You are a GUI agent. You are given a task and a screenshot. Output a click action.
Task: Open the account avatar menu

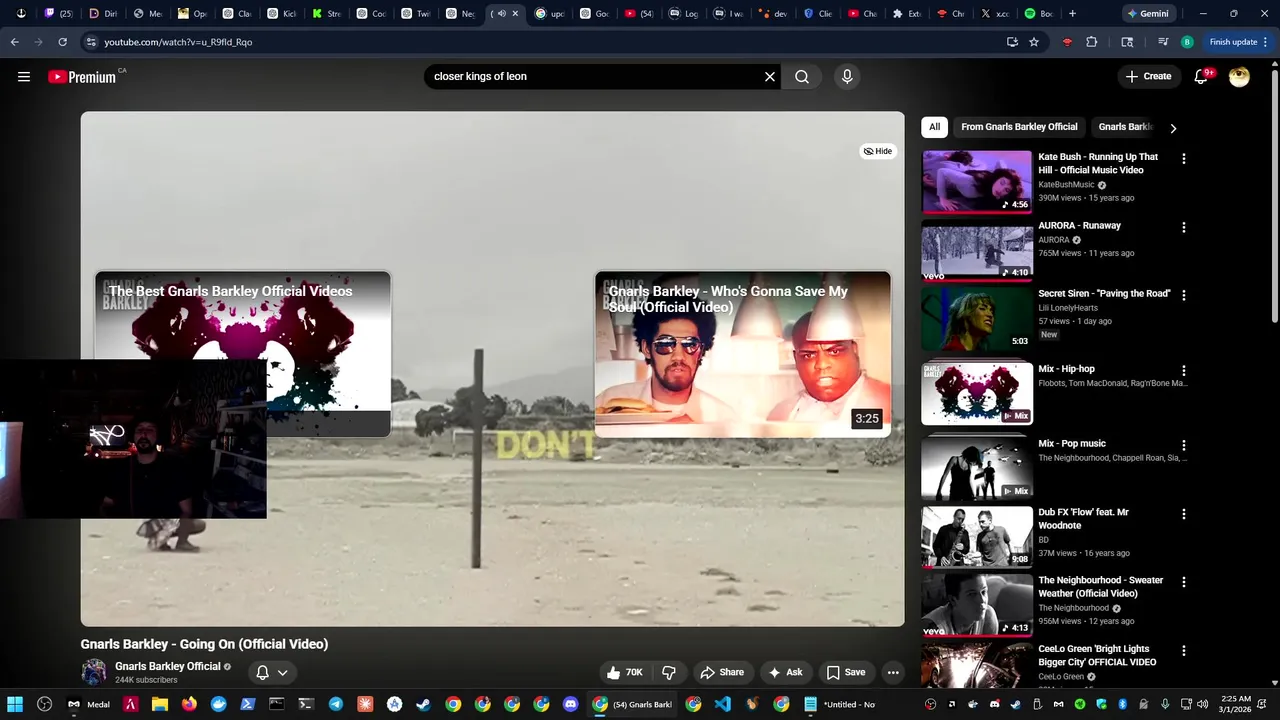(1239, 76)
